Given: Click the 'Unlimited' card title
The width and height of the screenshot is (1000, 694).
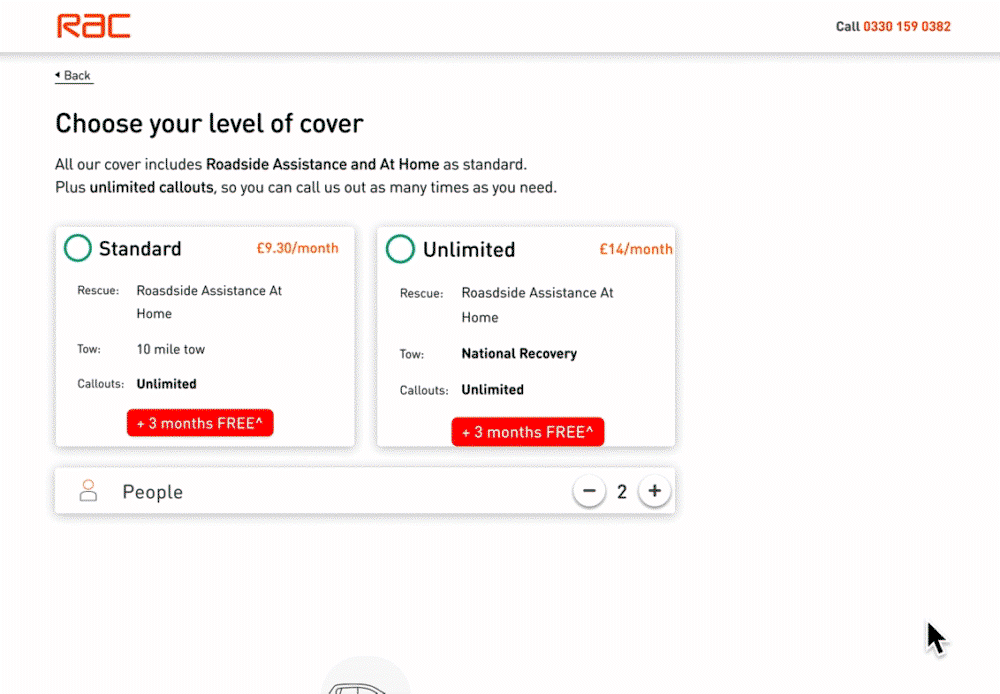Looking at the screenshot, I should point(469,249).
